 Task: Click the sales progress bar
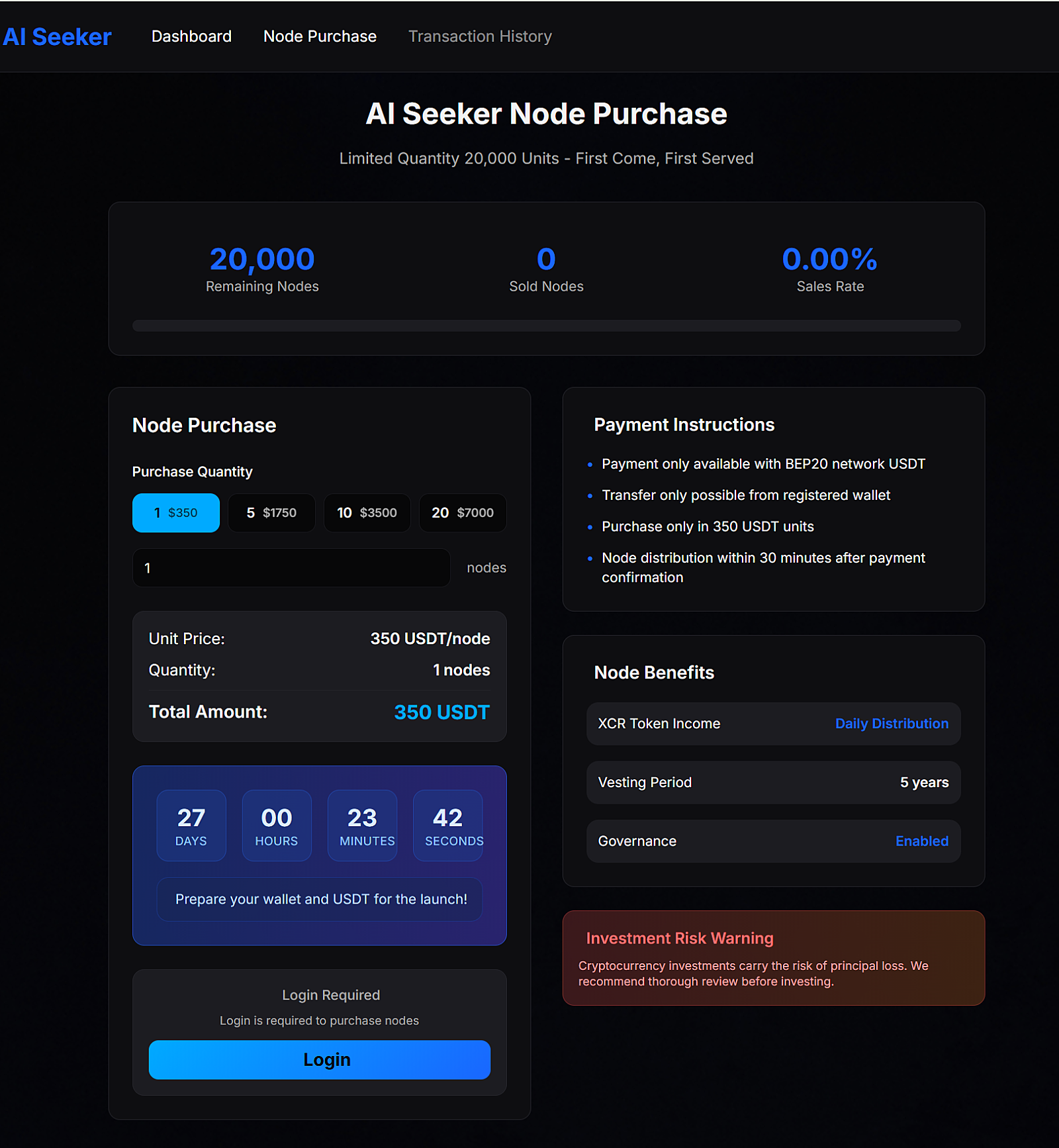point(546,326)
